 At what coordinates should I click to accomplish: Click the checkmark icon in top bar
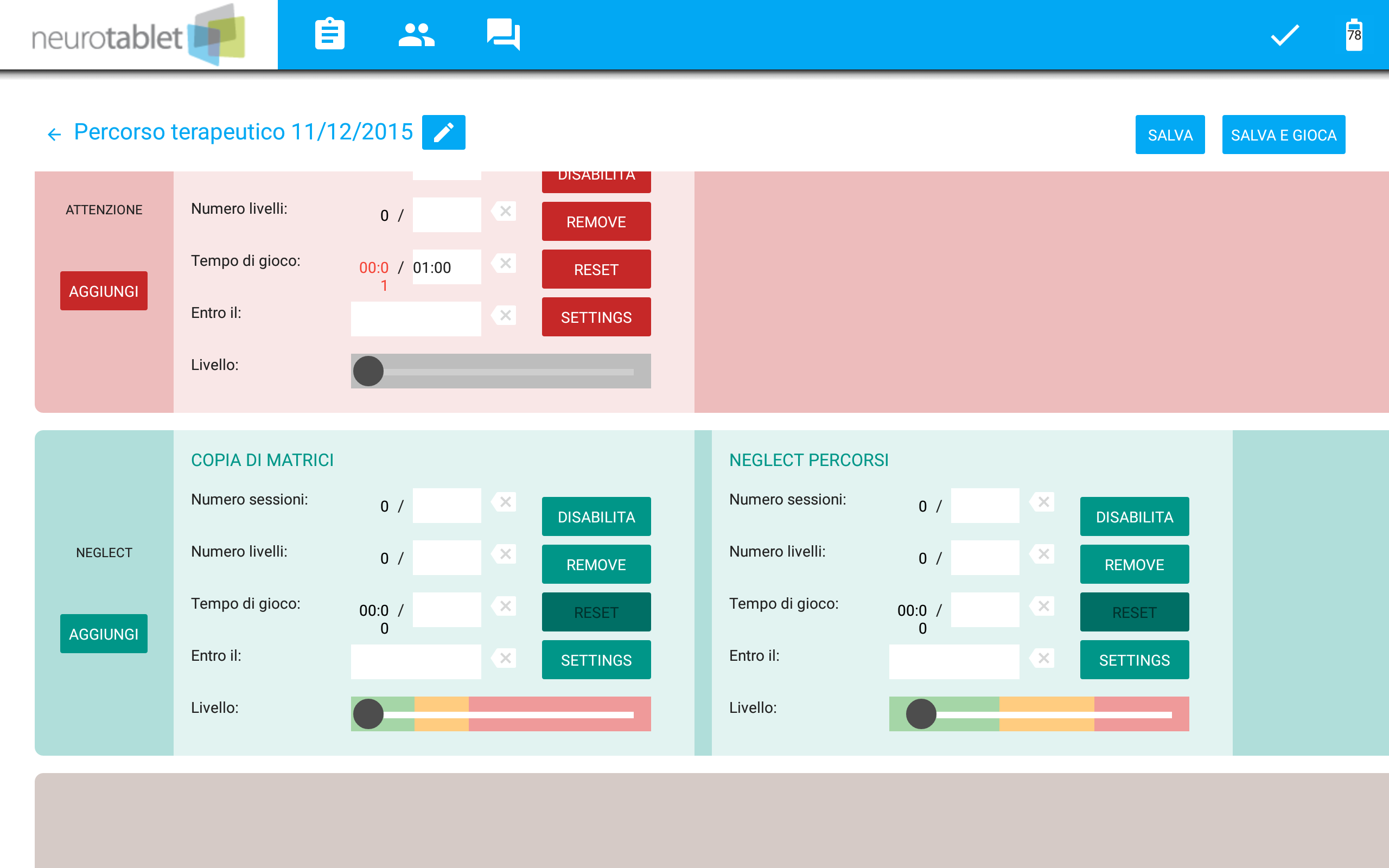point(1284,35)
